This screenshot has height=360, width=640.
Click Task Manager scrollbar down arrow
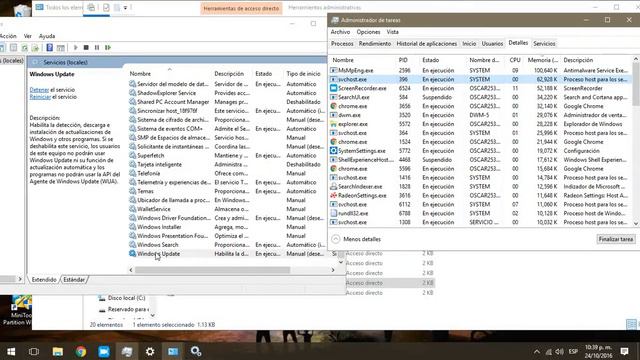[636, 223]
